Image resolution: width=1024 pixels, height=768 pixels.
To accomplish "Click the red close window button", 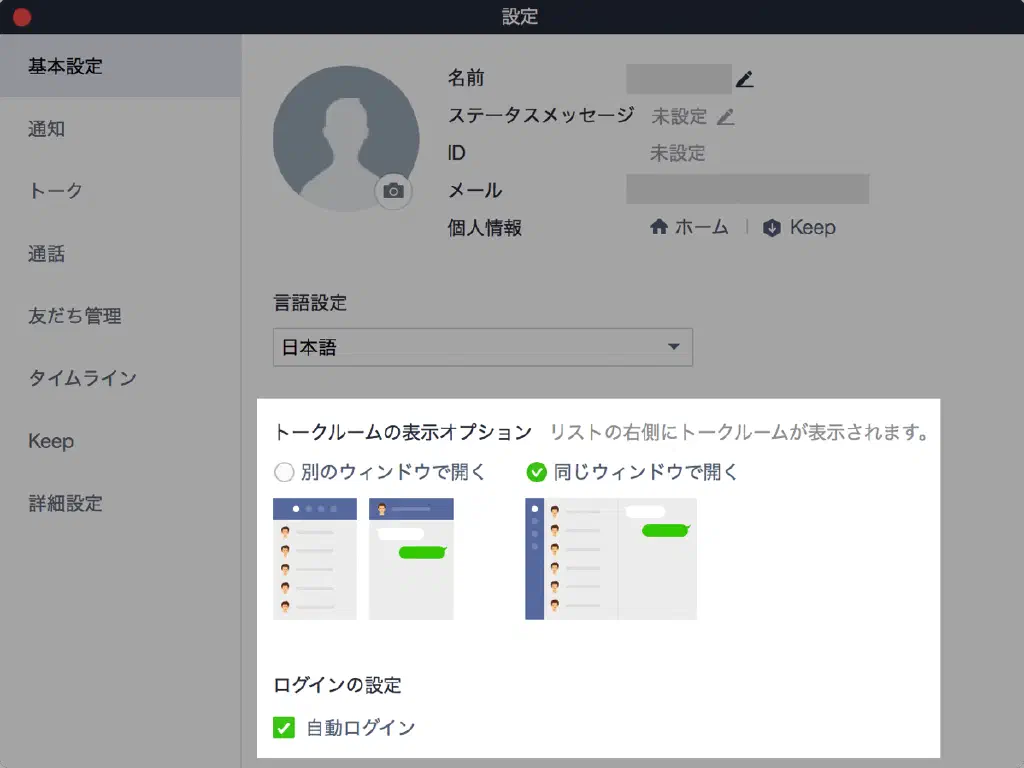I will click(21, 17).
